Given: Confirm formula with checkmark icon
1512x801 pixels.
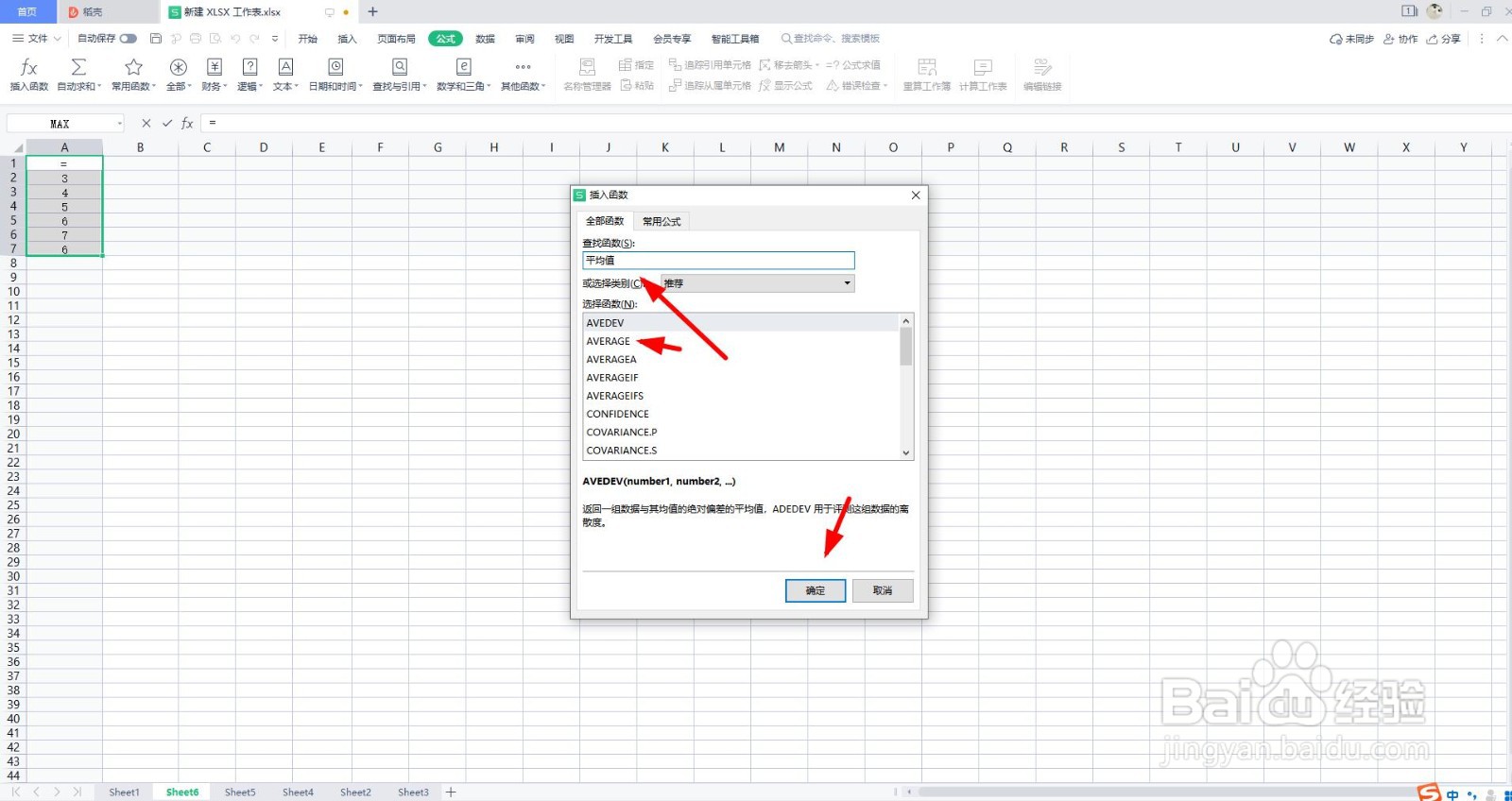Looking at the screenshot, I should point(167,123).
